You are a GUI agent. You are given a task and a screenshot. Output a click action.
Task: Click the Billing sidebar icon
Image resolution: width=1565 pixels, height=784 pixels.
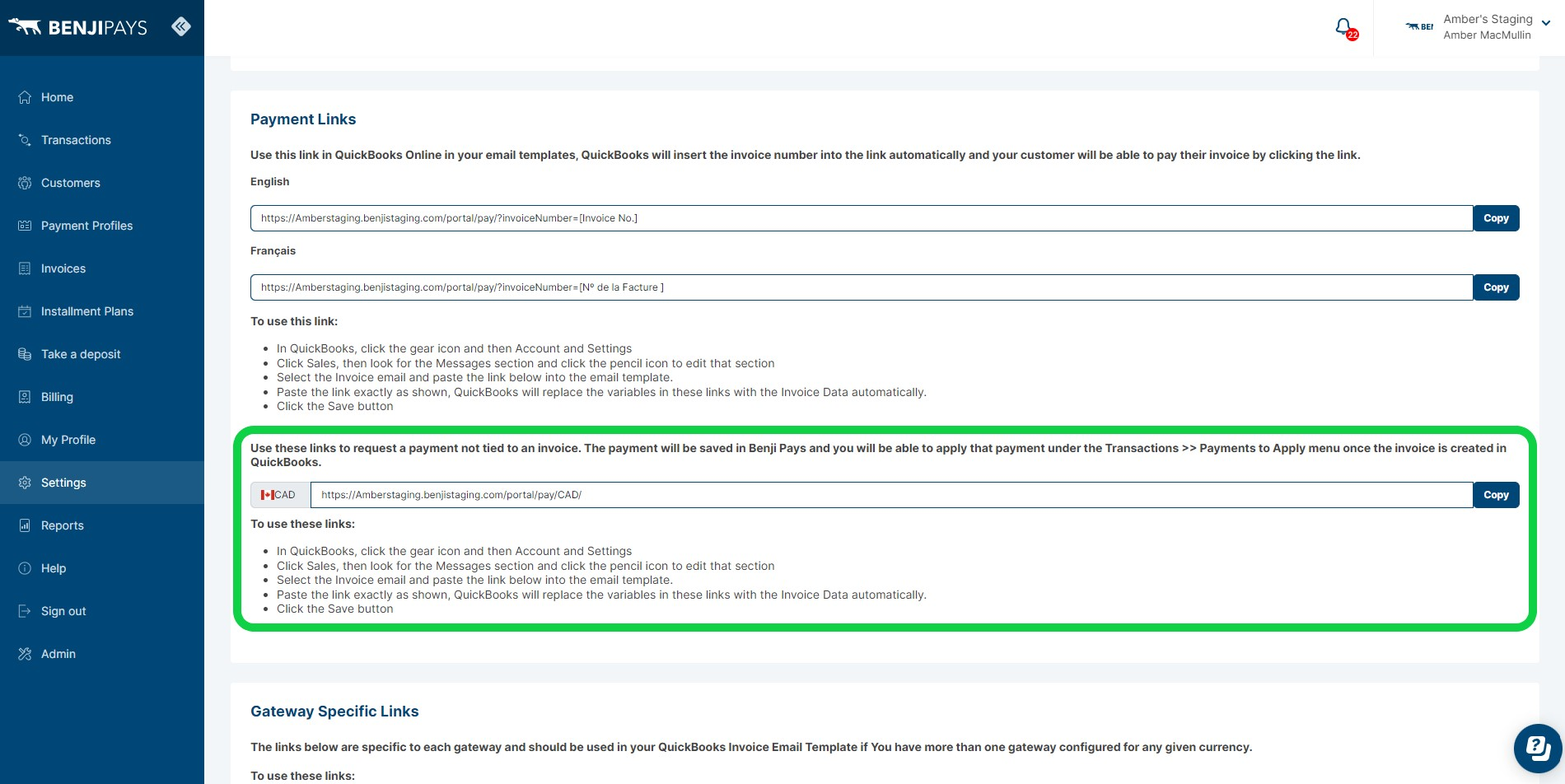(x=25, y=397)
